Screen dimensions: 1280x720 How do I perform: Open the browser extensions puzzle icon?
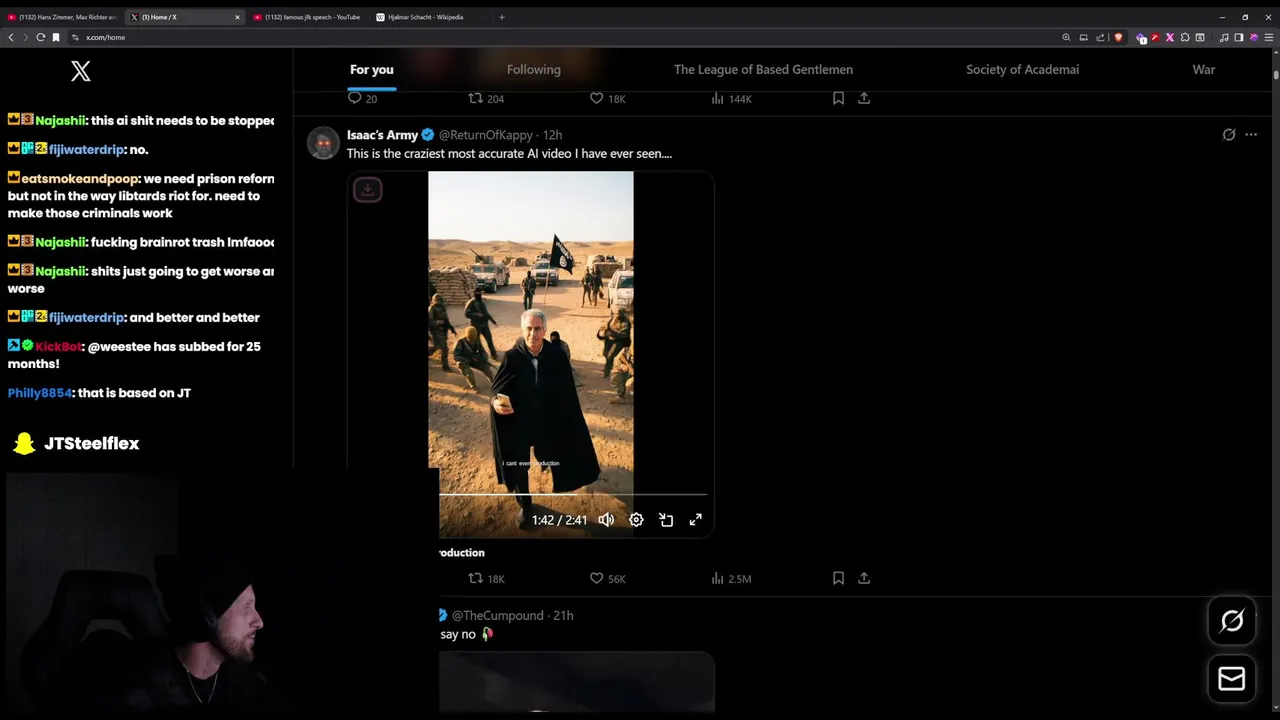(1185, 37)
